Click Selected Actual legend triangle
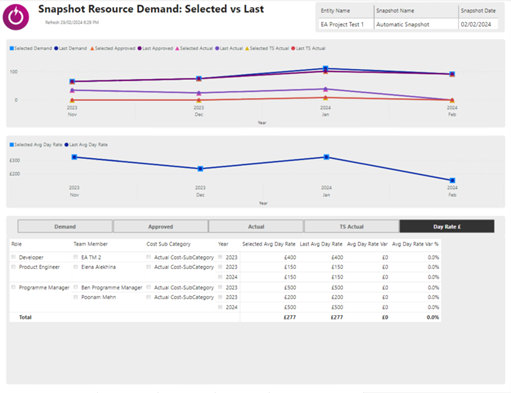 177,48
